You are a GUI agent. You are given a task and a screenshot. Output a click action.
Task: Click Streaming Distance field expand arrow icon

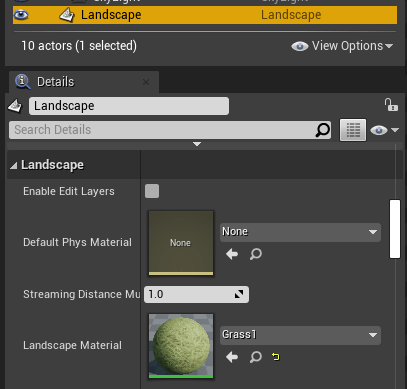(239, 294)
